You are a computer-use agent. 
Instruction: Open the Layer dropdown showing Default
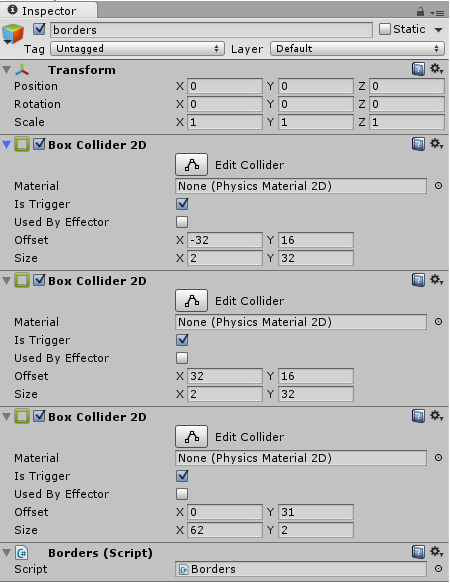(x=357, y=49)
